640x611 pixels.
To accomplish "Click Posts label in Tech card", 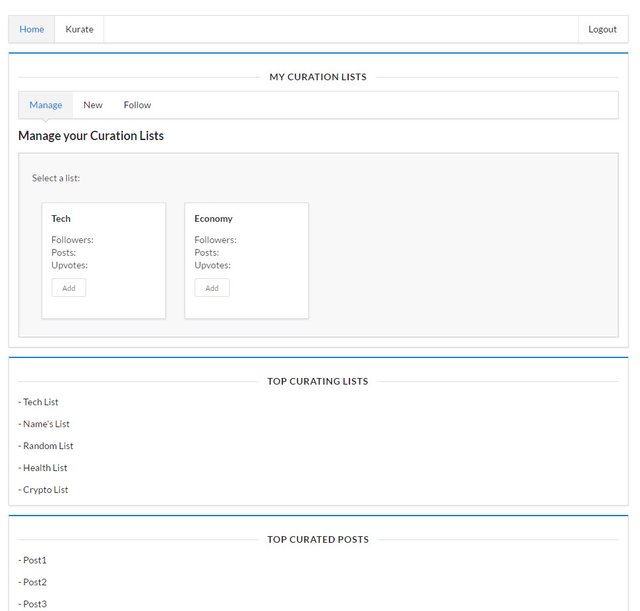I will (x=64, y=253).
